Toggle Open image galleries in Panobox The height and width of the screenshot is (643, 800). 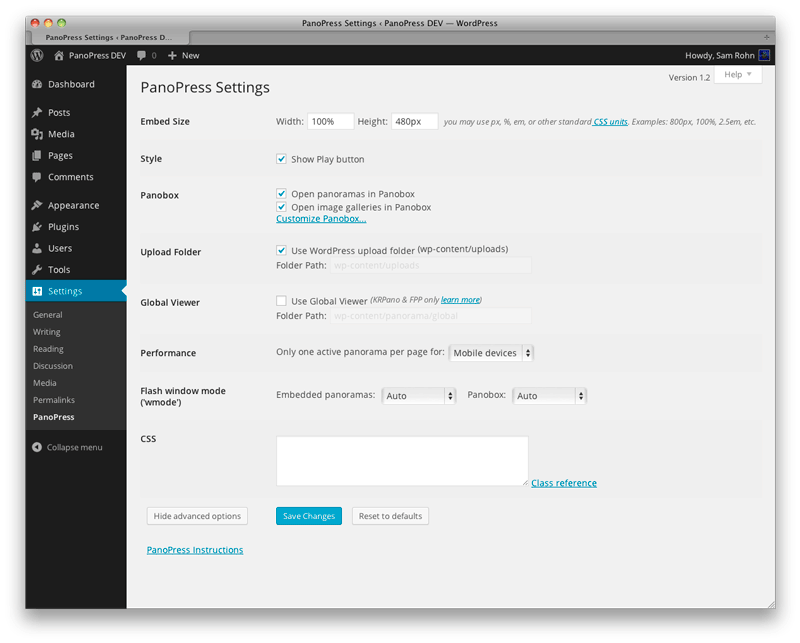tap(281, 207)
